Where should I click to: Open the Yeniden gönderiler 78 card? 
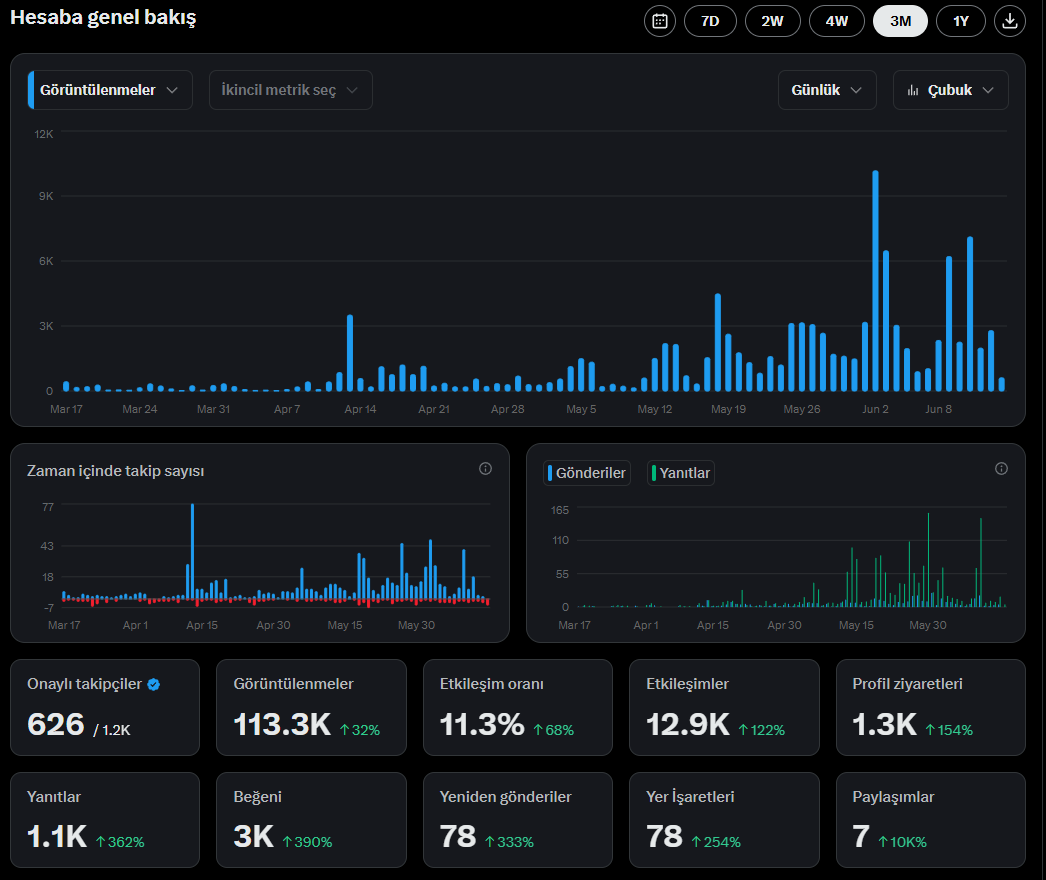tap(518, 820)
